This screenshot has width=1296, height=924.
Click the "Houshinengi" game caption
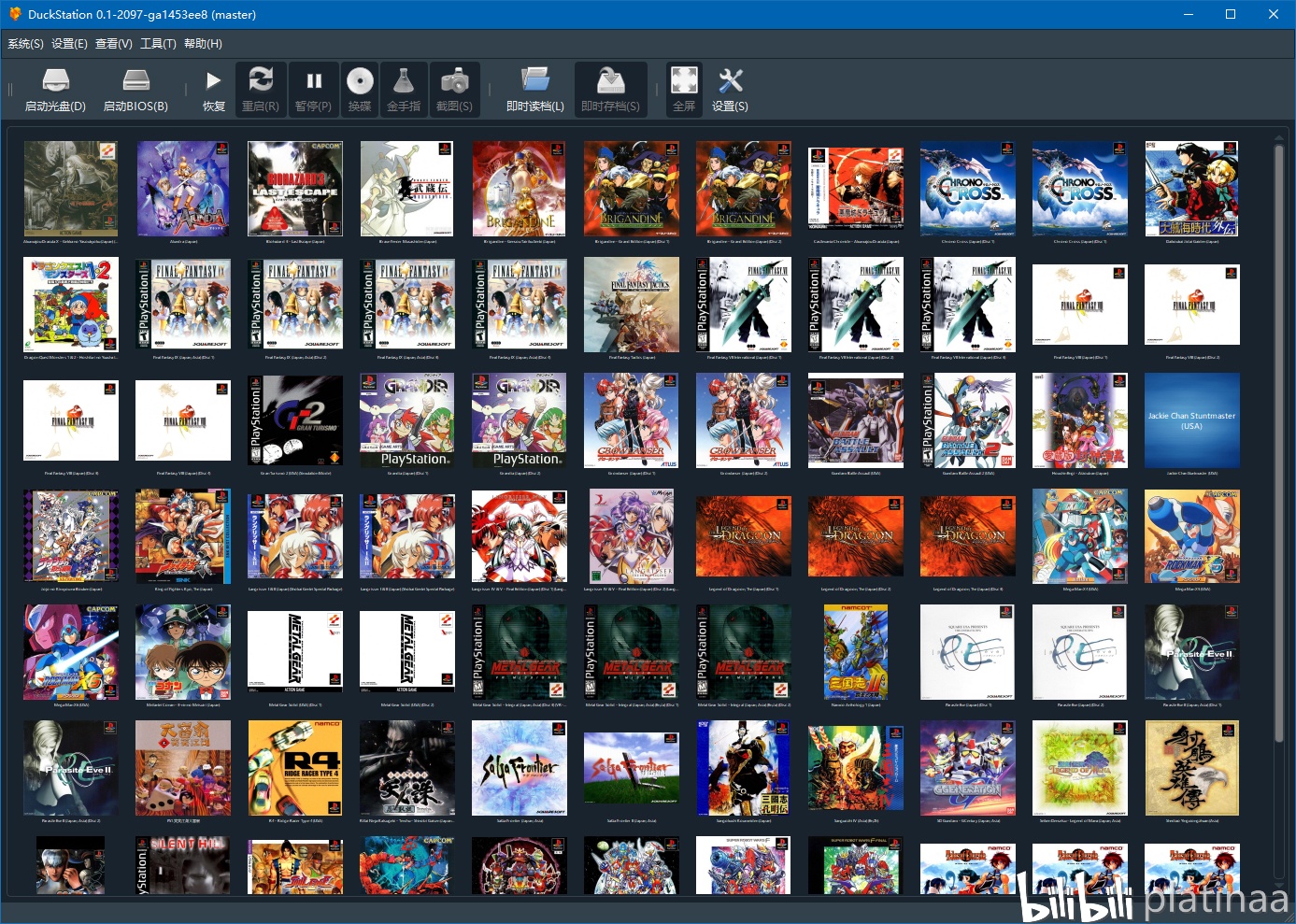[x=1080, y=473]
